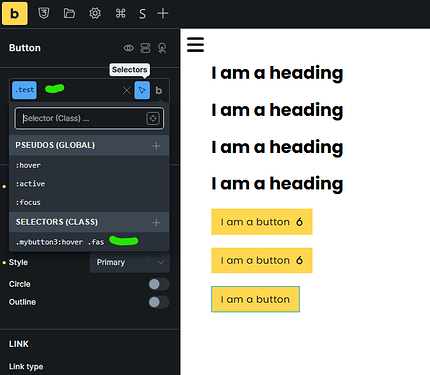Open the Style dropdown showing Primary
The height and width of the screenshot is (375, 430).
click(x=130, y=263)
